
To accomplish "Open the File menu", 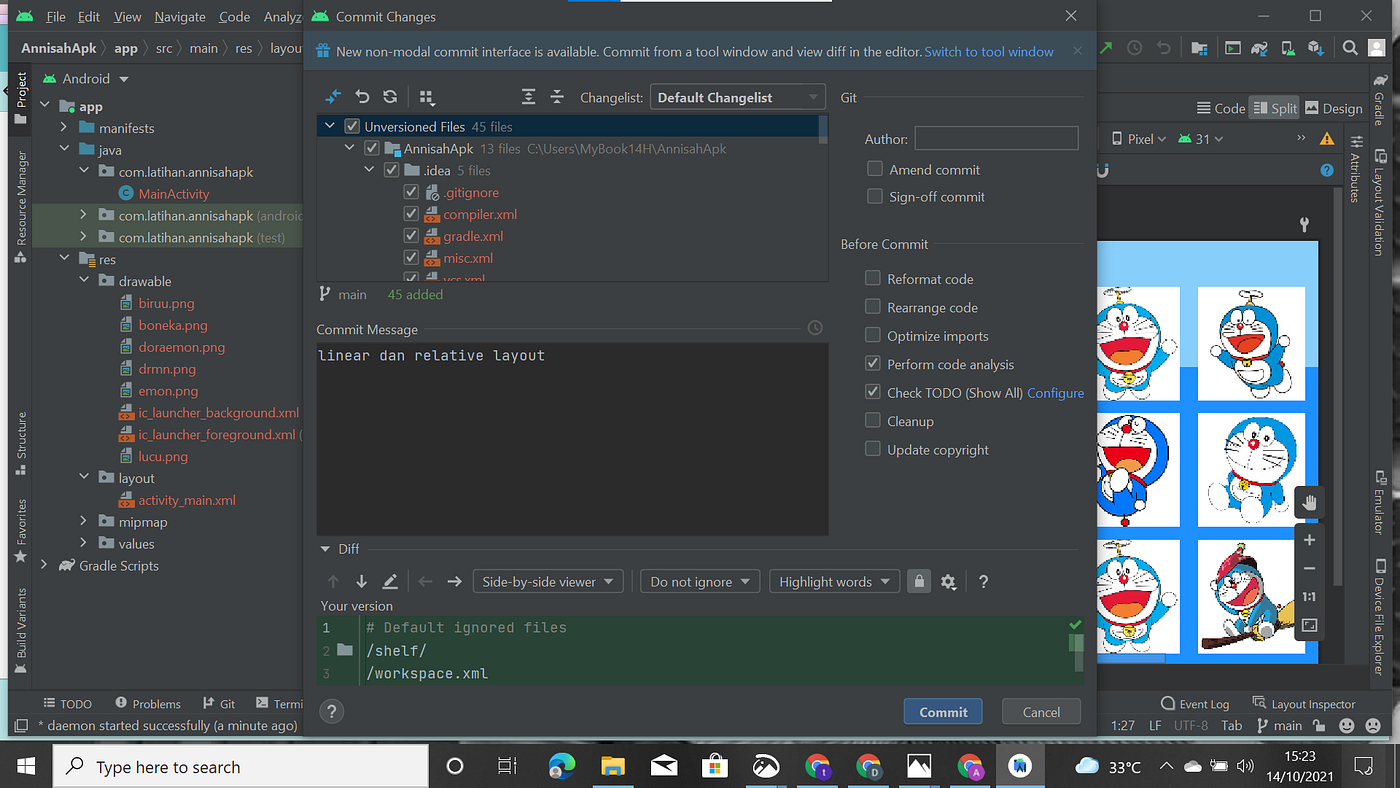I will coord(56,16).
